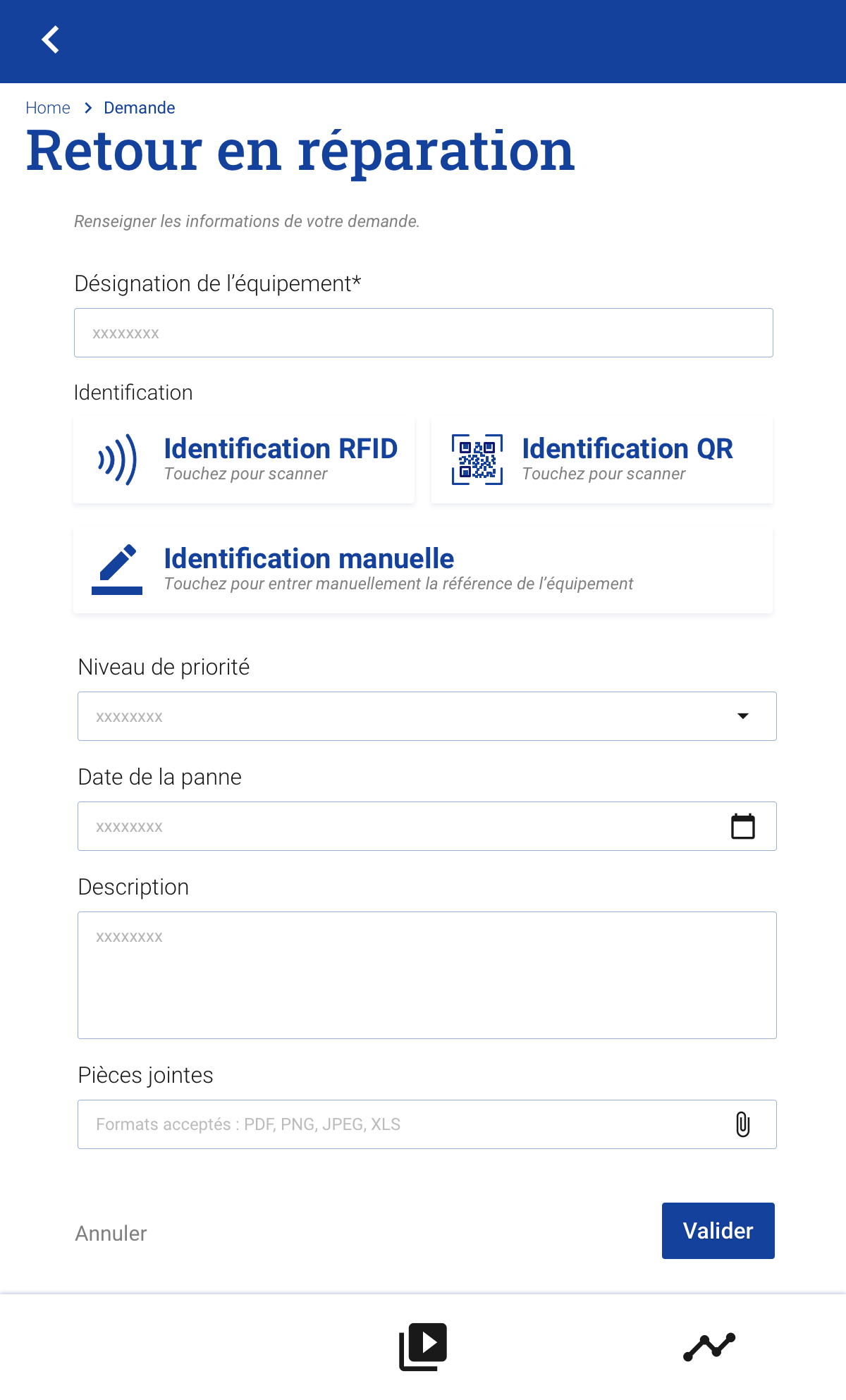The height and width of the screenshot is (1400, 846).
Task: Select Identification manuelle title text
Action: pyautogui.click(x=309, y=559)
